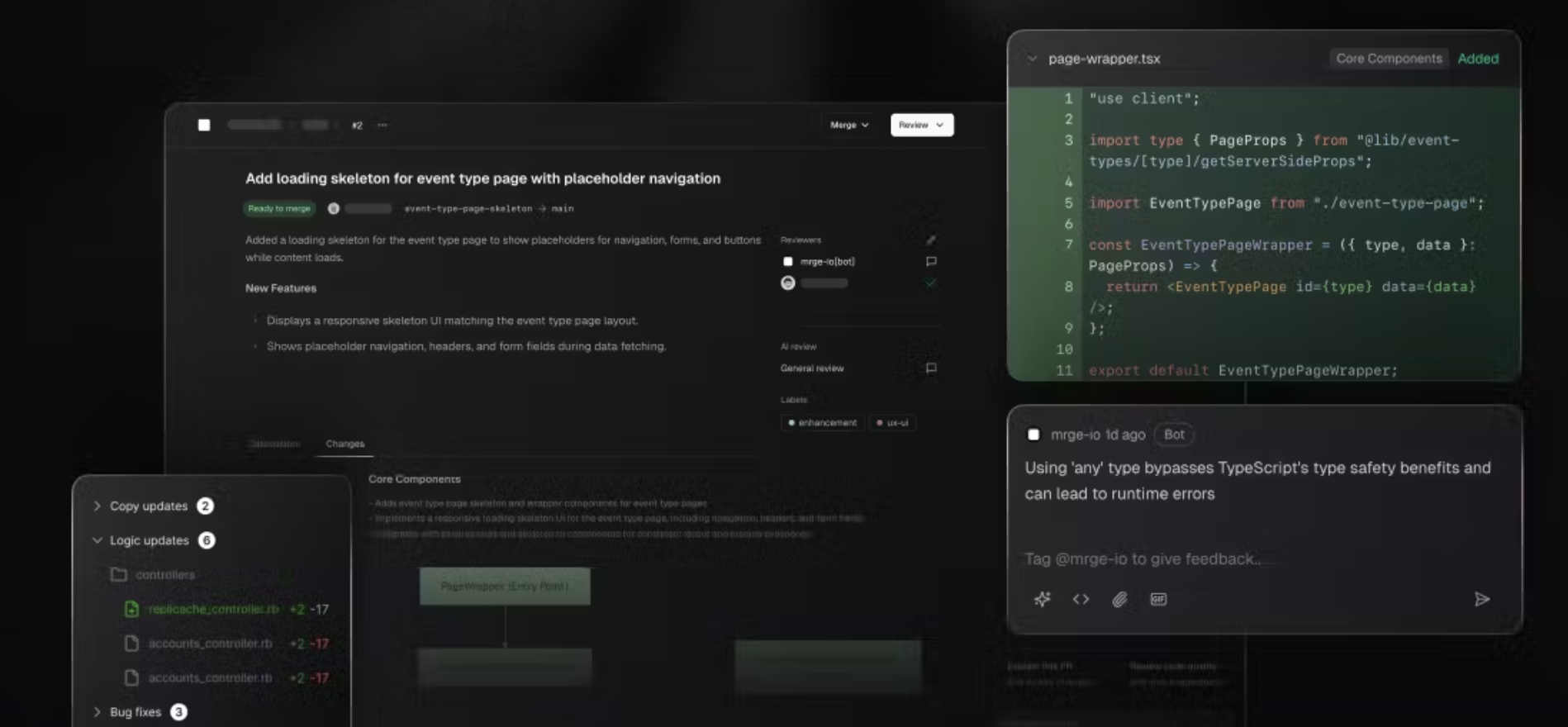Send the comment with the arrow icon
1568x727 pixels.
(x=1482, y=599)
